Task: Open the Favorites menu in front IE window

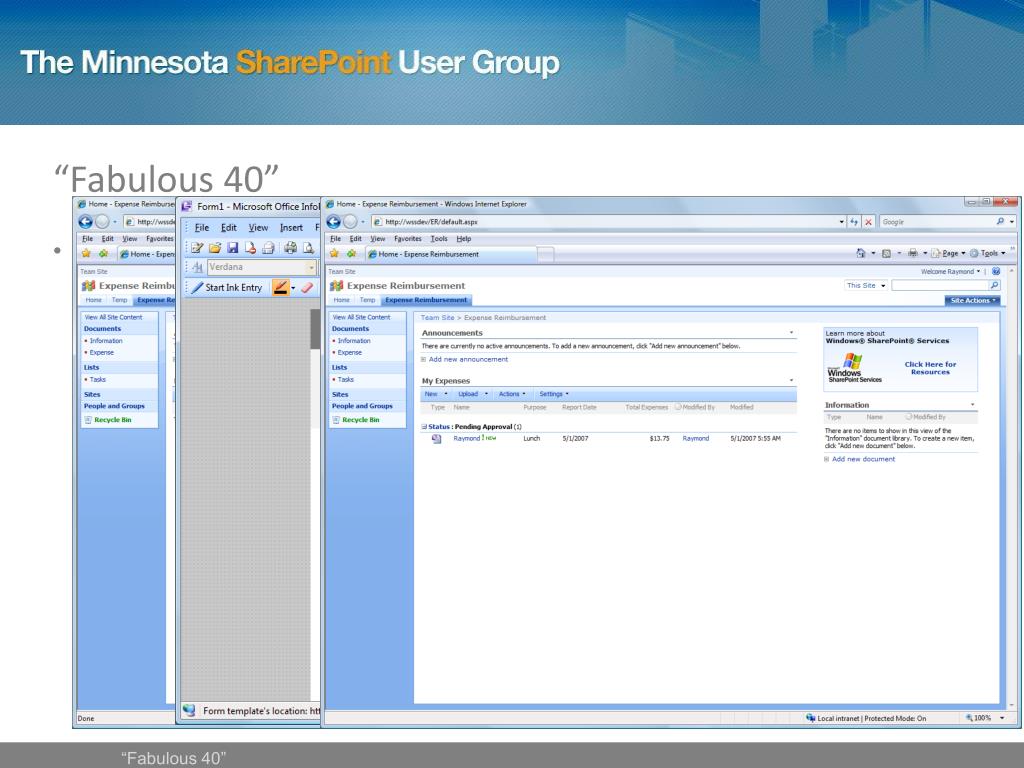Action: [x=408, y=239]
